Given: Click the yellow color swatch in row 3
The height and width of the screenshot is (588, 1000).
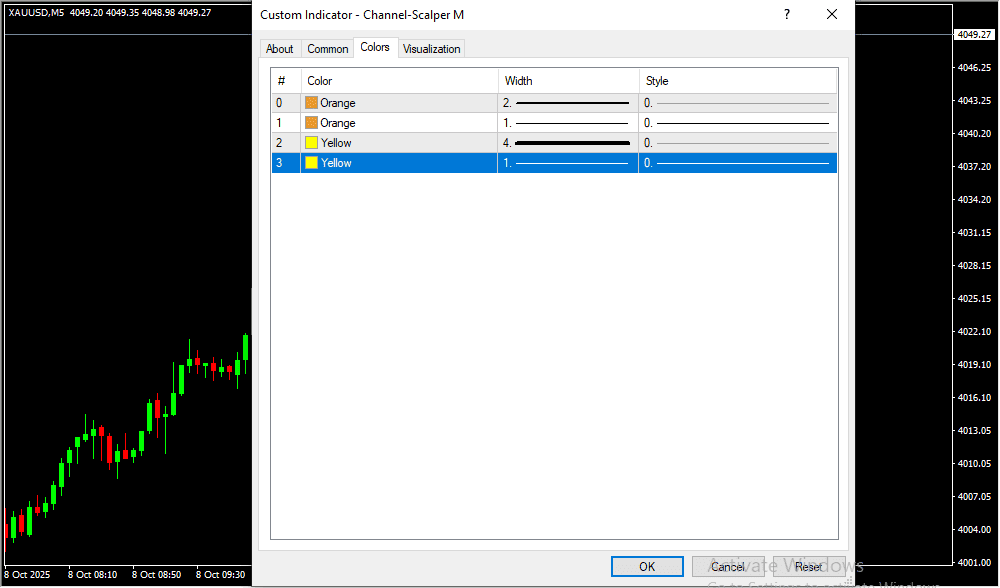Looking at the screenshot, I should click(311, 163).
